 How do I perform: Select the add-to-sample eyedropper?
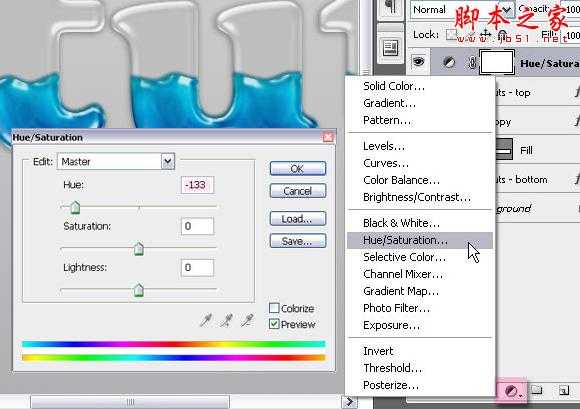pos(226,320)
